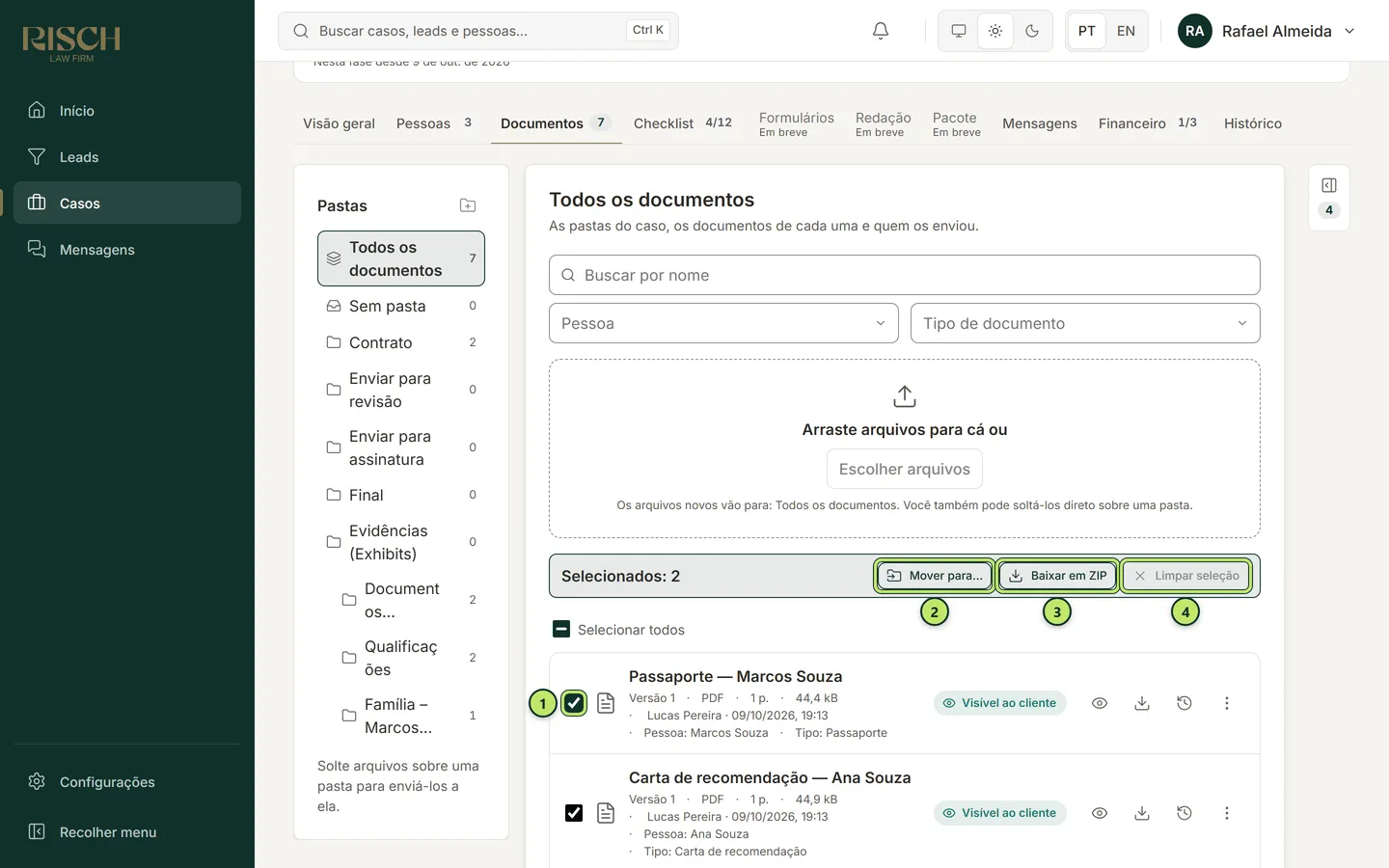This screenshot has width=1389, height=868.
Task: Click the upload arrow icon in drop zone
Action: (x=905, y=396)
